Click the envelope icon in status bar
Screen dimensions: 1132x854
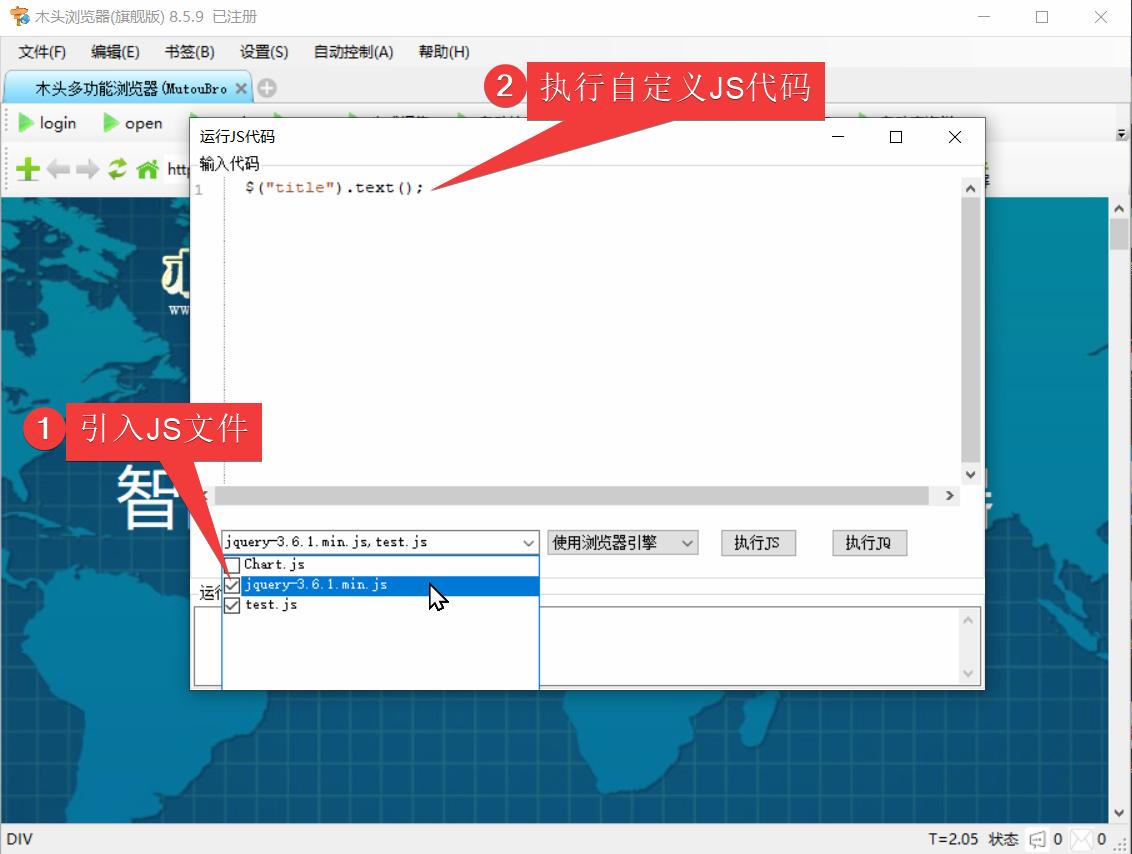[x=1081, y=840]
